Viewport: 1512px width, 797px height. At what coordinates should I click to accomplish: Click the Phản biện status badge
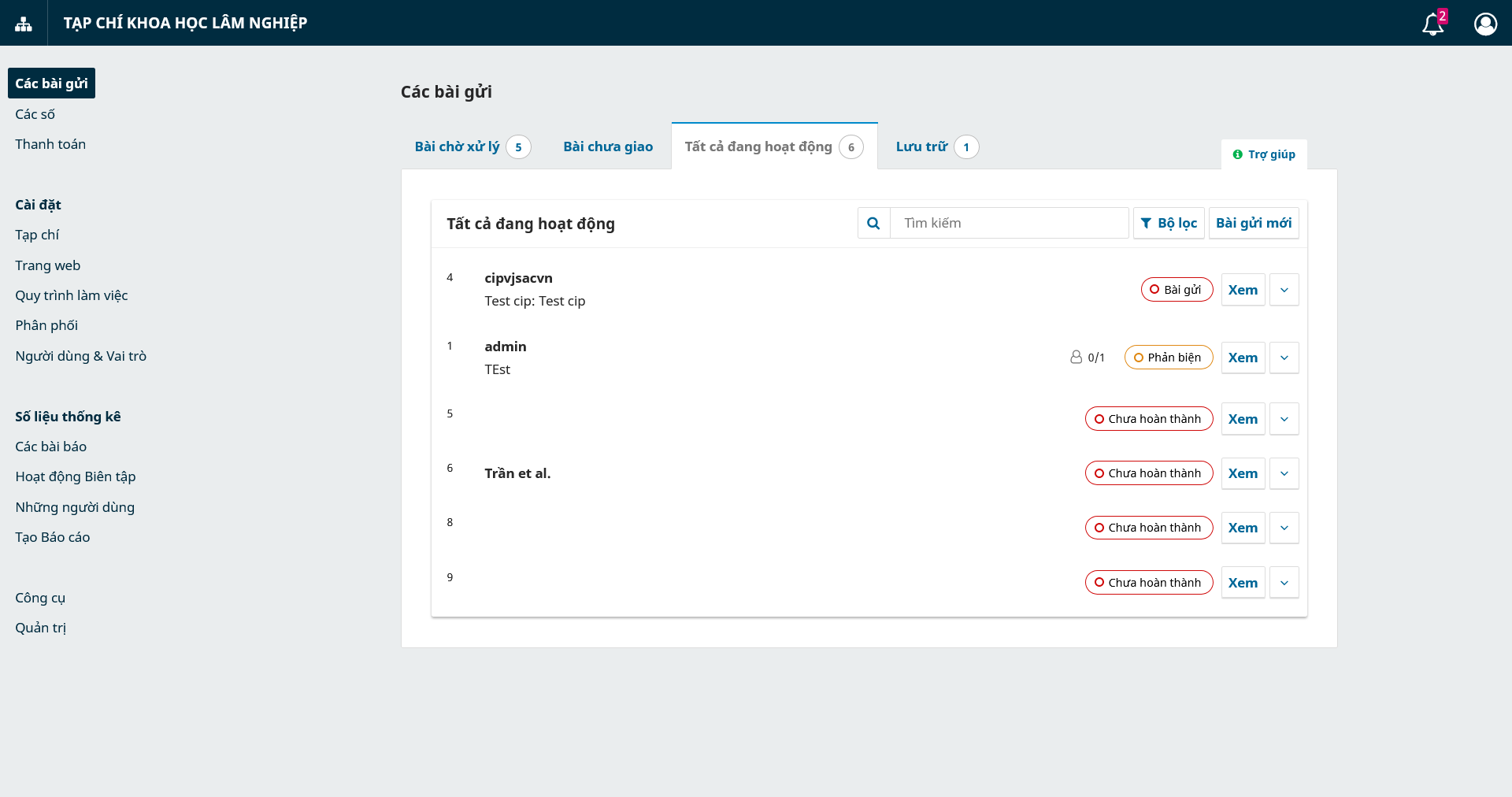pos(1168,358)
